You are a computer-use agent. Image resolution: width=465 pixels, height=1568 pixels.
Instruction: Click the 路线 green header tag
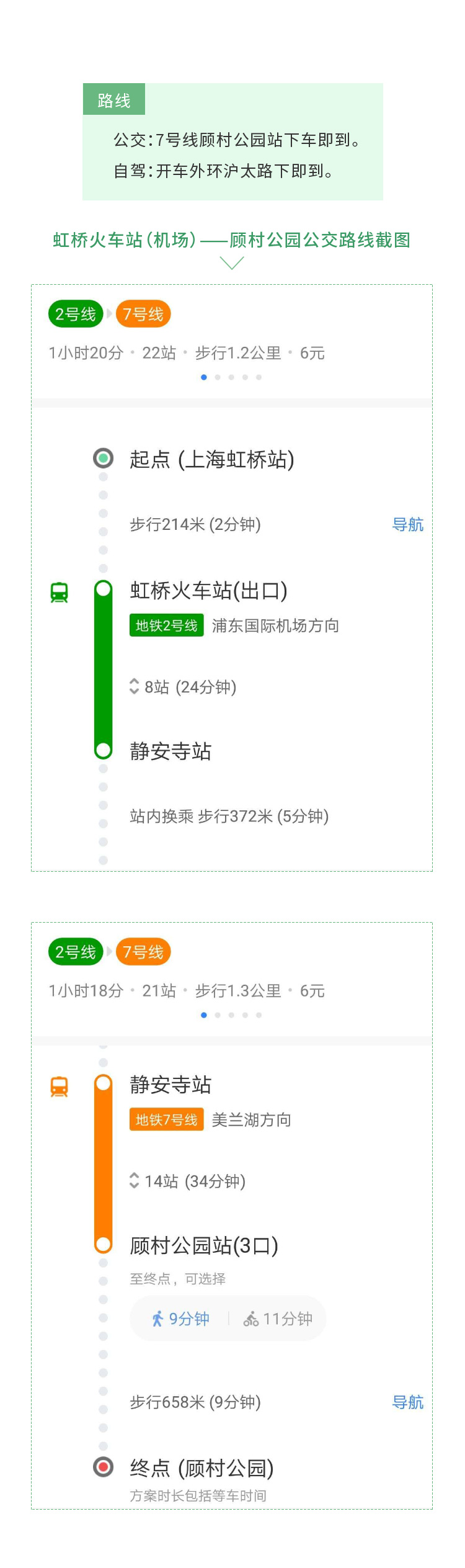[x=114, y=99]
